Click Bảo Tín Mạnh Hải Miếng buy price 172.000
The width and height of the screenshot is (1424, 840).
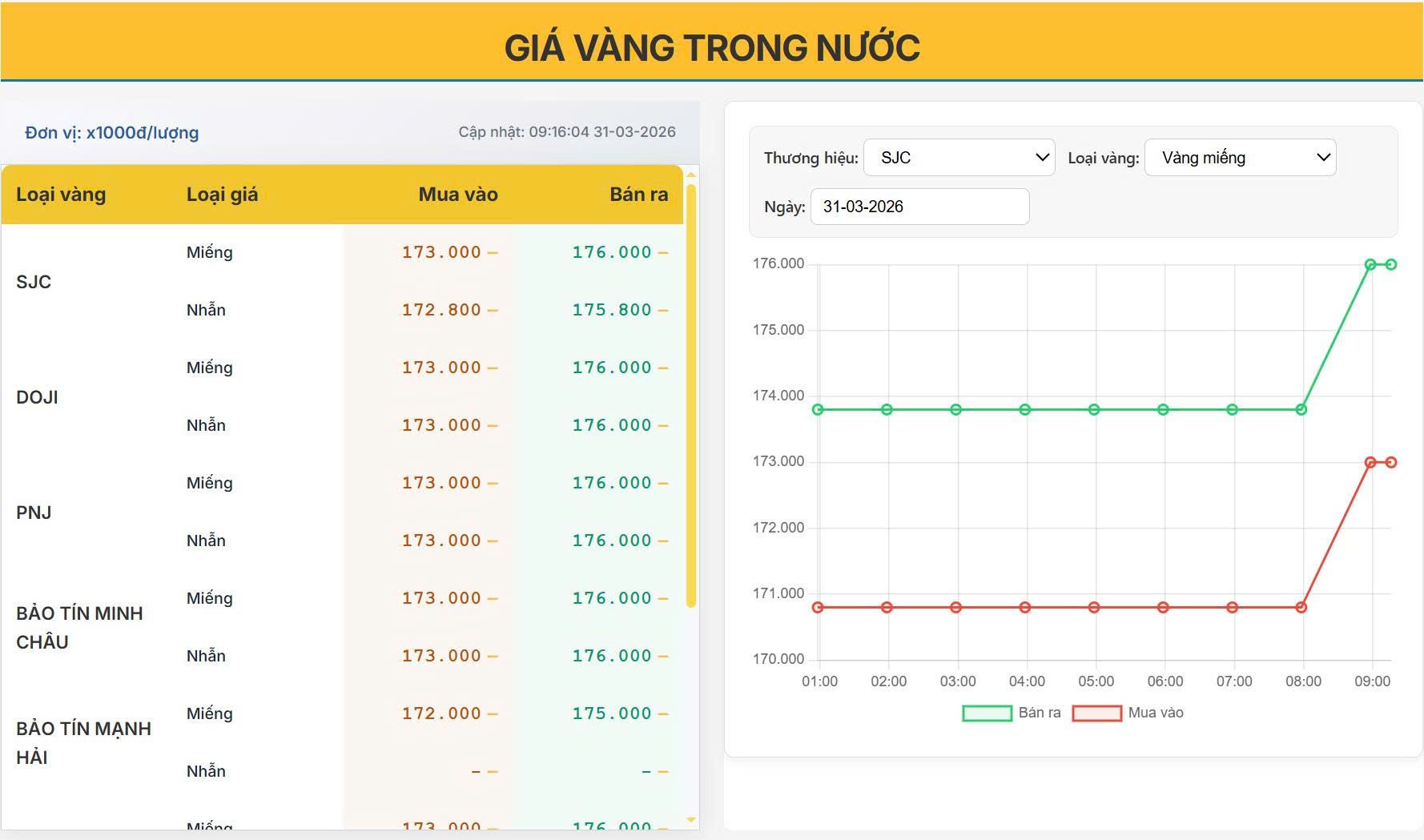(x=441, y=713)
